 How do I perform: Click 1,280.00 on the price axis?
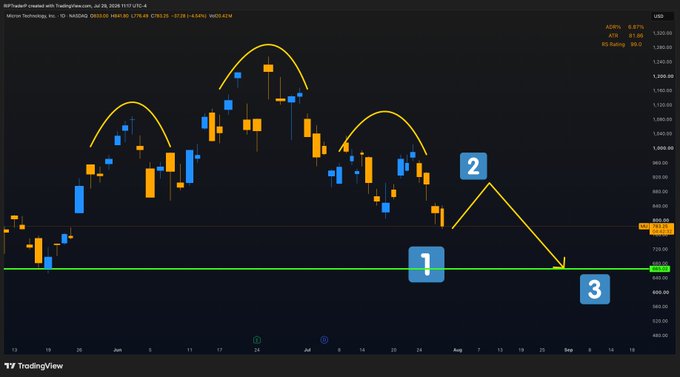coord(662,47)
